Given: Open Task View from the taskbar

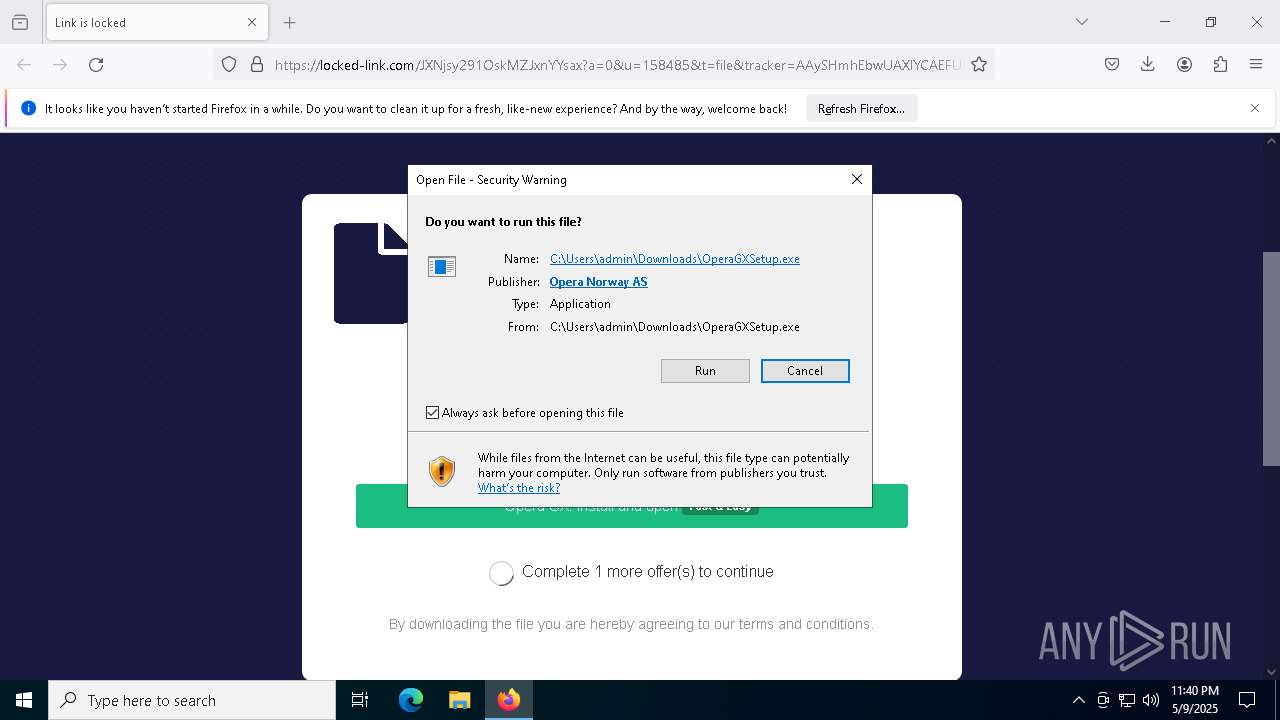Looking at the screenshot, I should tap(360, 700).
